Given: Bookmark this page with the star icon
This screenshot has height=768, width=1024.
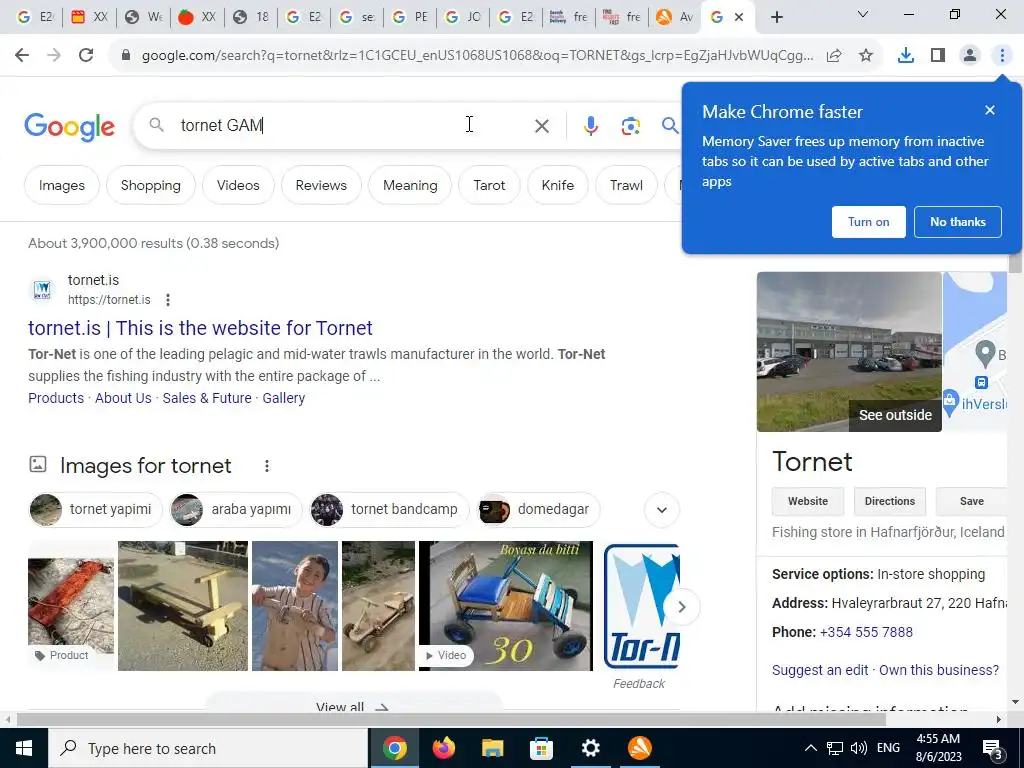Looking at the screenshot, I should [x=866, y=56].
